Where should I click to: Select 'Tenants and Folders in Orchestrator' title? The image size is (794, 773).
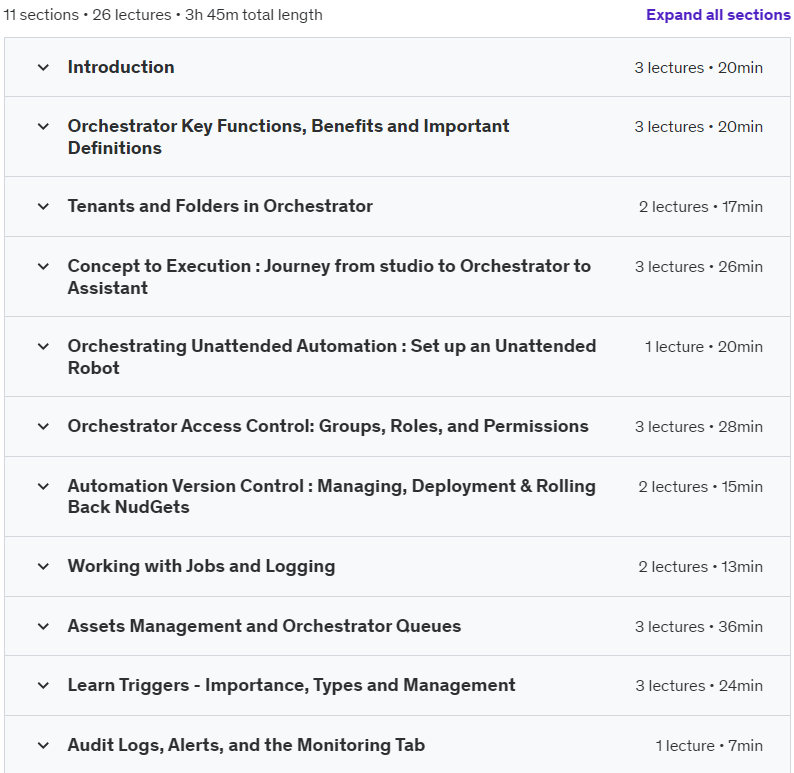point(220,206)
